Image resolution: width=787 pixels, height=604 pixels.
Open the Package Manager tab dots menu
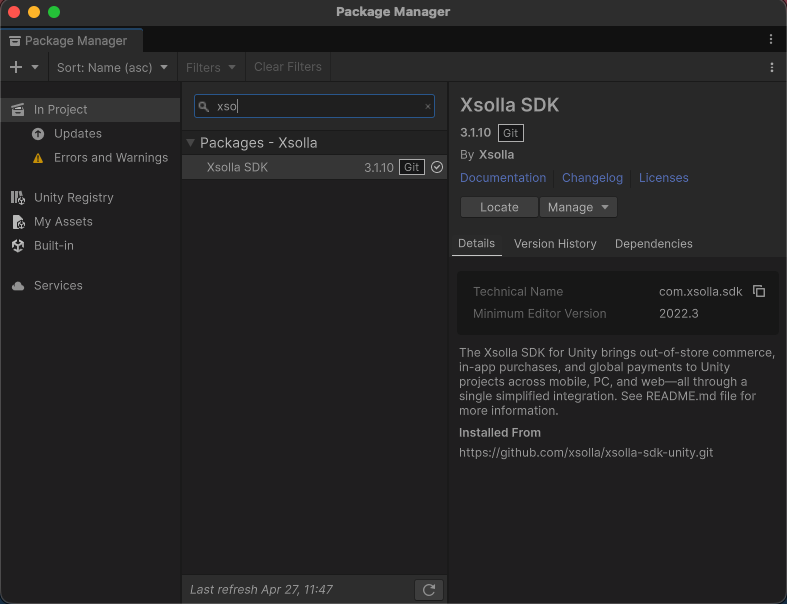pos(771,39)
